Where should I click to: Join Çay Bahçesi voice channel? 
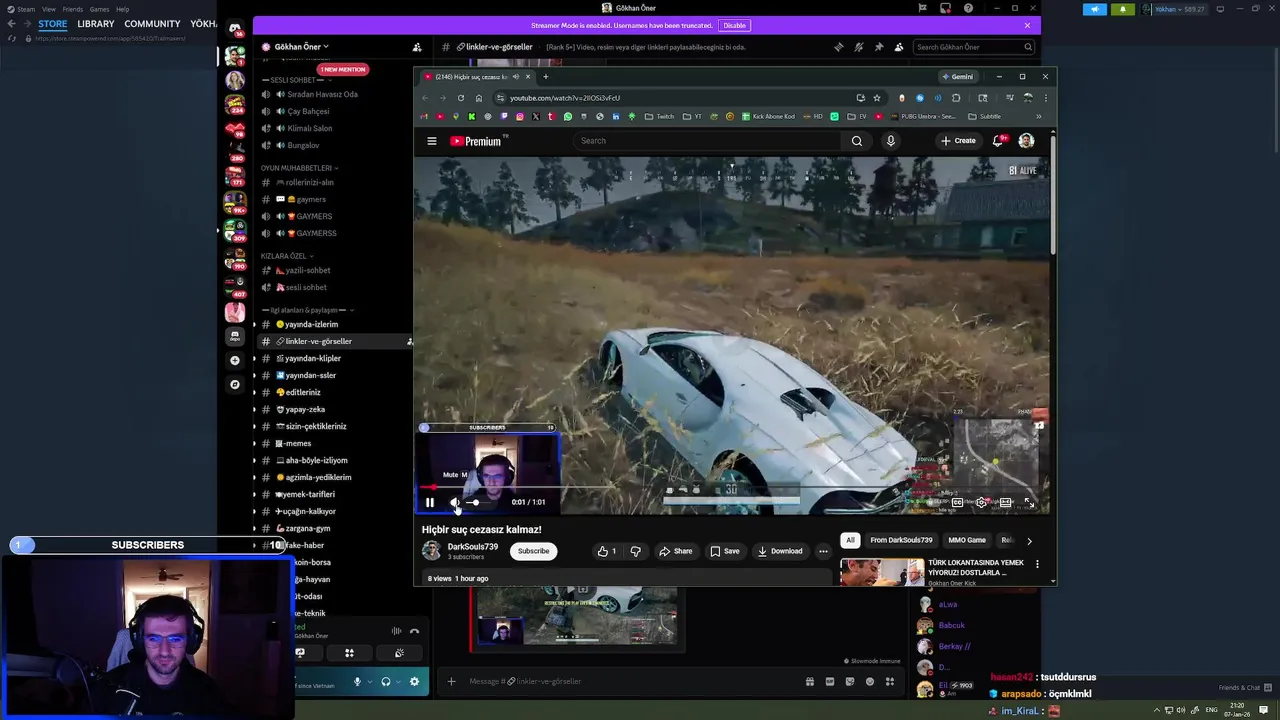point(308,111)
